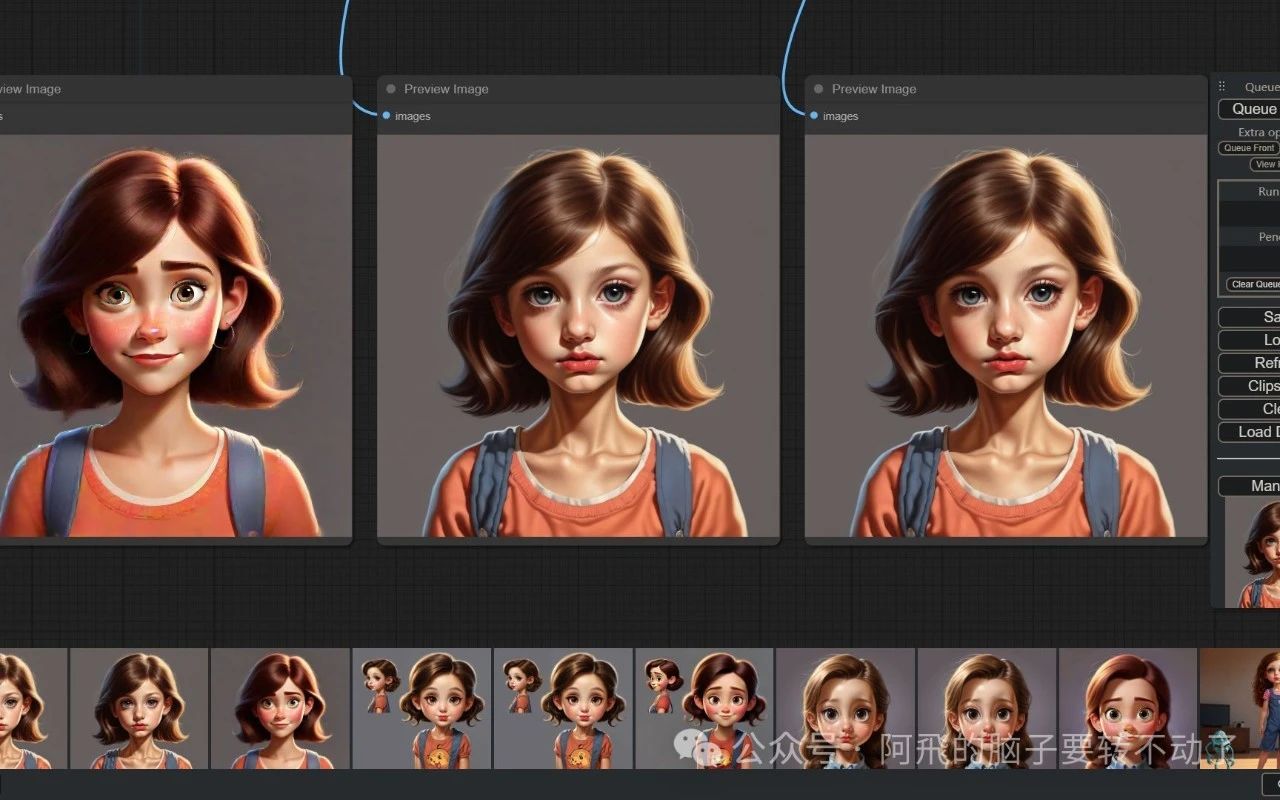Click the middle node's brown-haired girl preview image
This screenshot has width=1280, height=800.
click(x=578, y=336)
